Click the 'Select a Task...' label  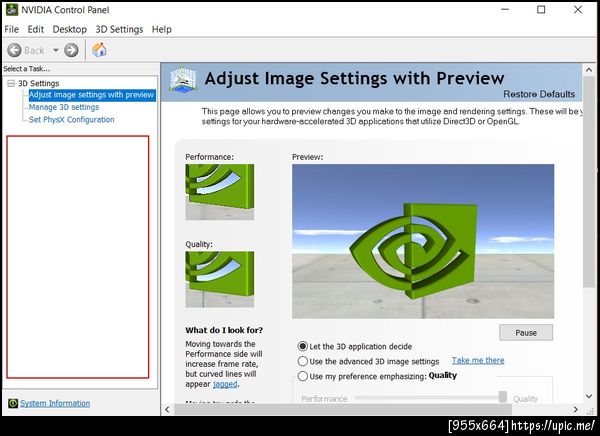point(27,69)
